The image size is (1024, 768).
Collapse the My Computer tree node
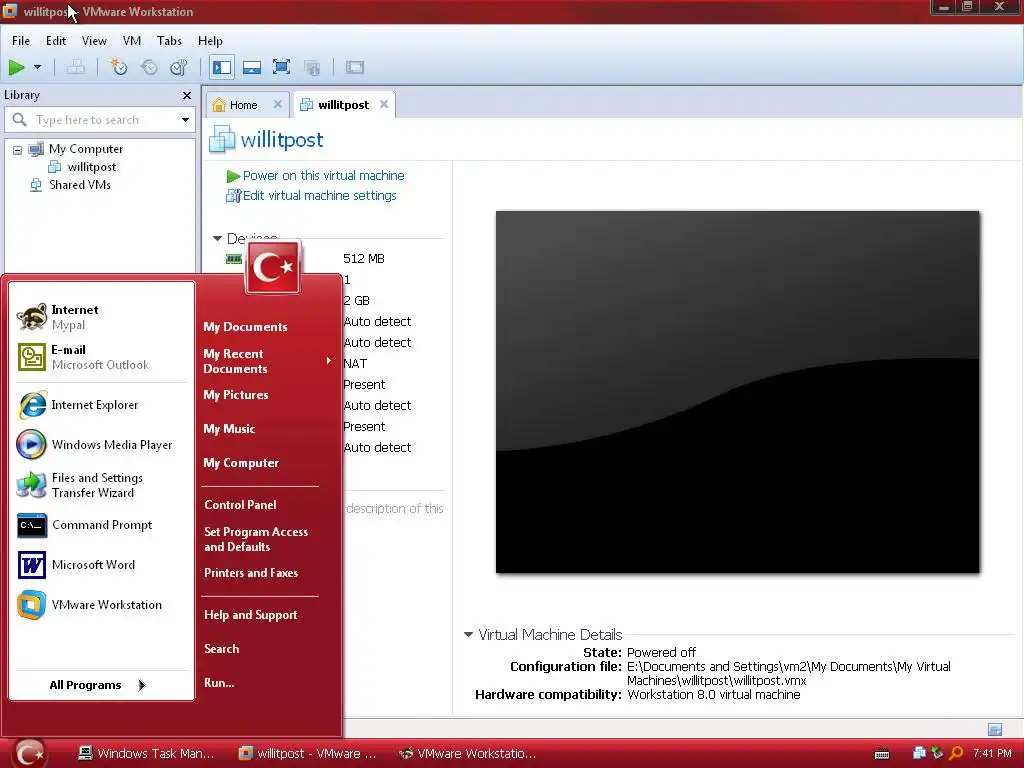(18, 150)
